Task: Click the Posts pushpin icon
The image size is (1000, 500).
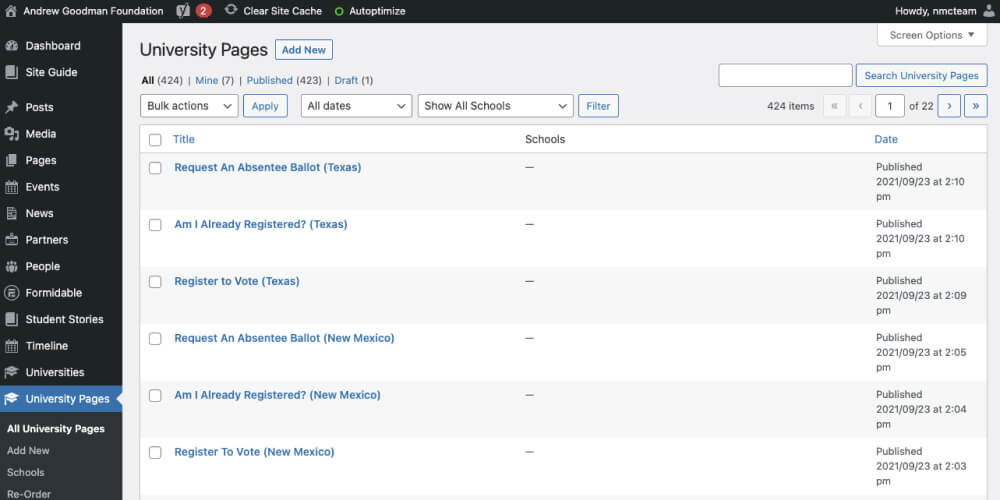Action: 11,107
